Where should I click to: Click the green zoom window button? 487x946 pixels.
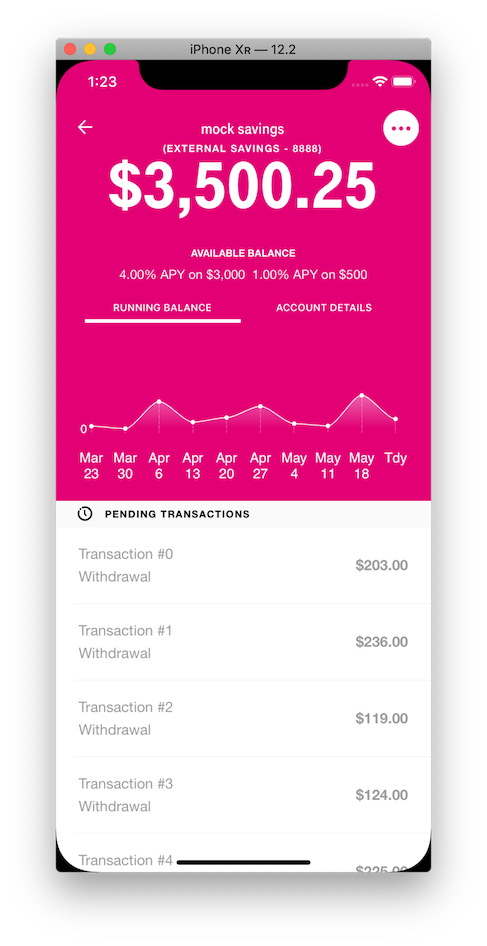(110, 49)
